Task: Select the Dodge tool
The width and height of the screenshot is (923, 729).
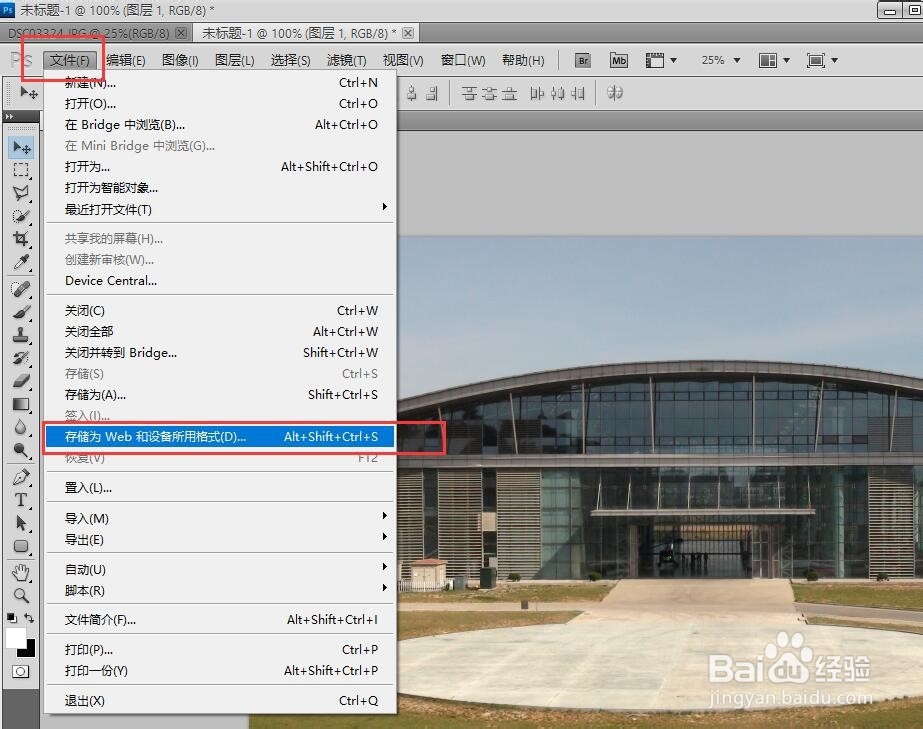Action: point(21,450)
